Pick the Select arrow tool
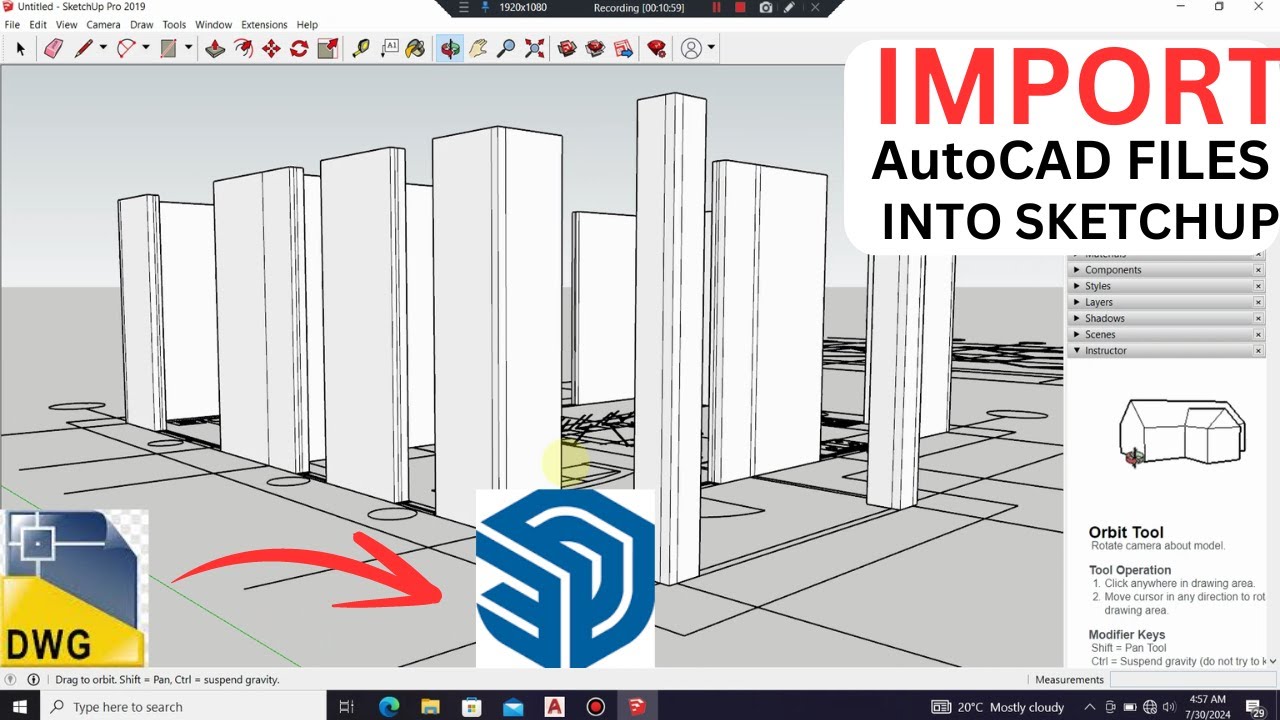 coord(20,47)
